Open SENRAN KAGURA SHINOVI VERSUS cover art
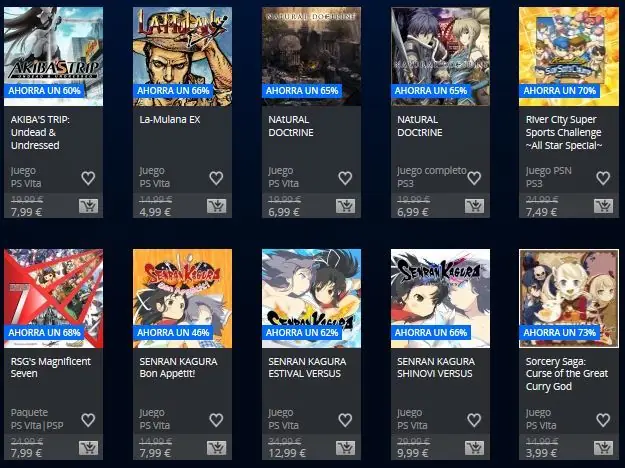This screenshot has width=625, height=468. 440,298
